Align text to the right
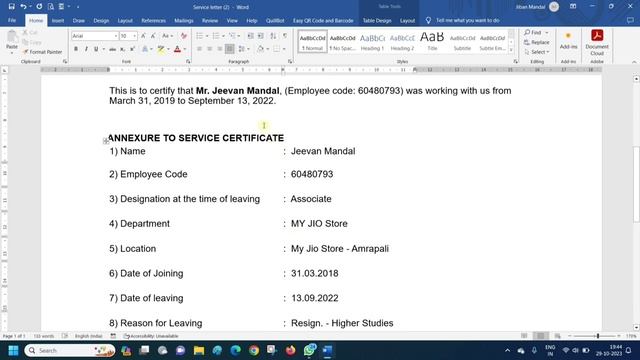The height and width of the screenshot is (360, 640). tap(220, 49)
